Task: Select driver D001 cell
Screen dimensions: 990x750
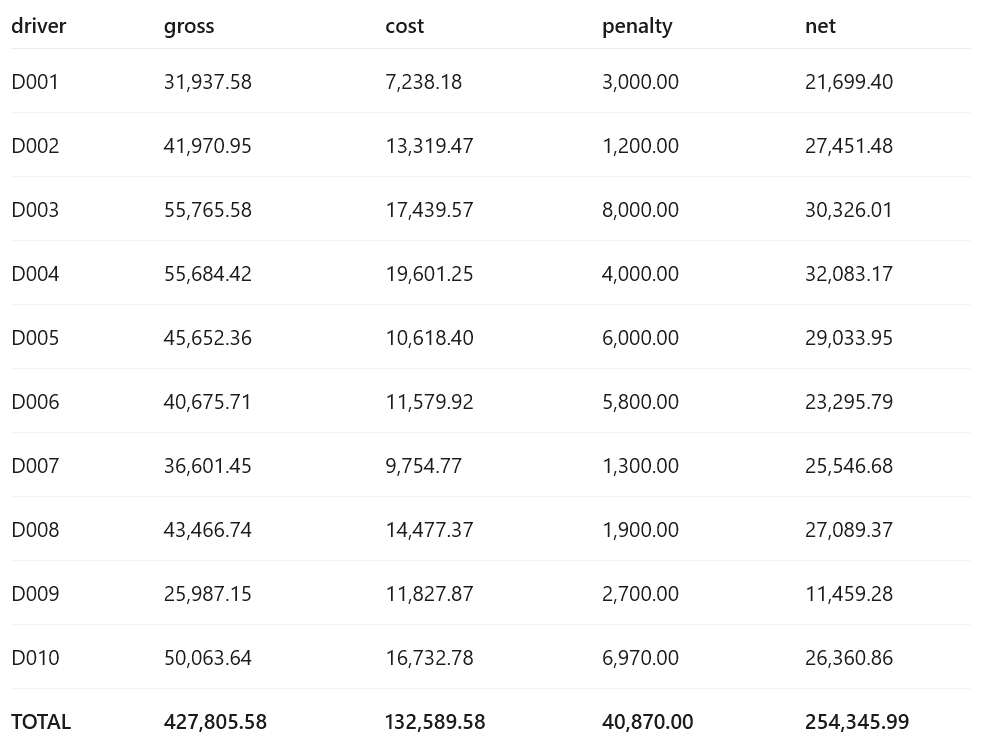Action: [35, 82]
